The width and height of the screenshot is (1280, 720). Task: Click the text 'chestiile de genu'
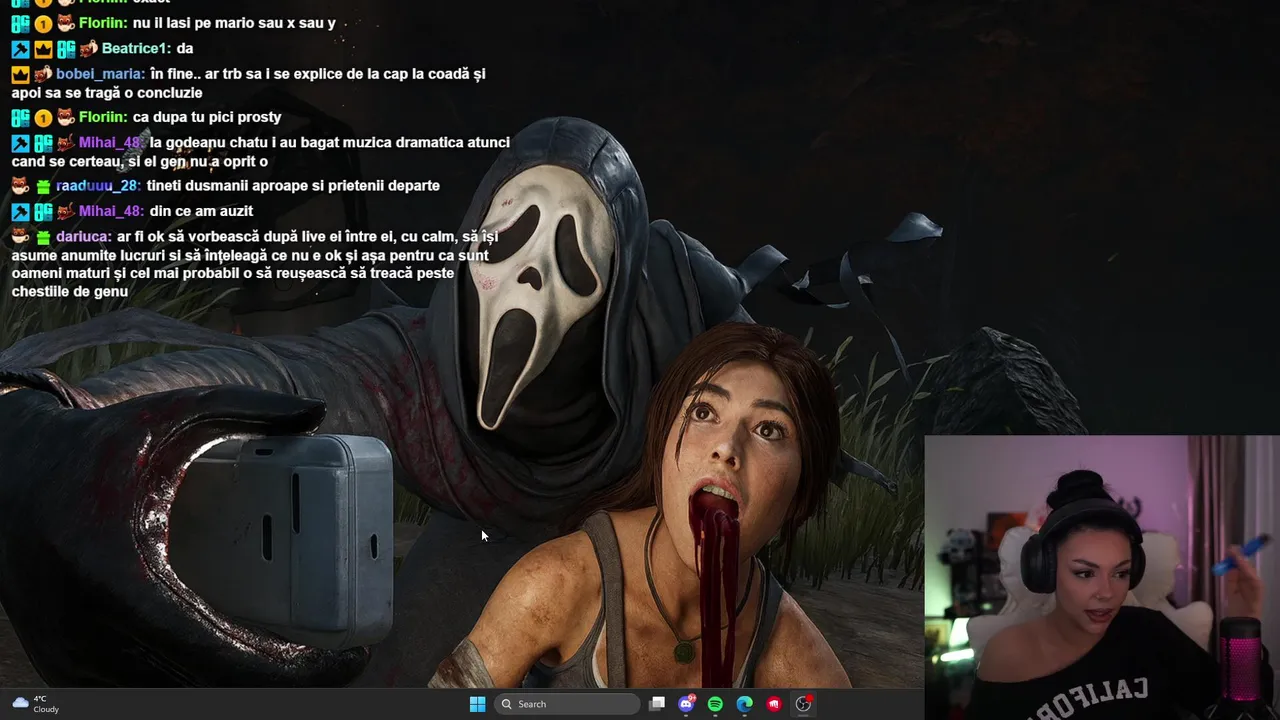coord(70,292)
